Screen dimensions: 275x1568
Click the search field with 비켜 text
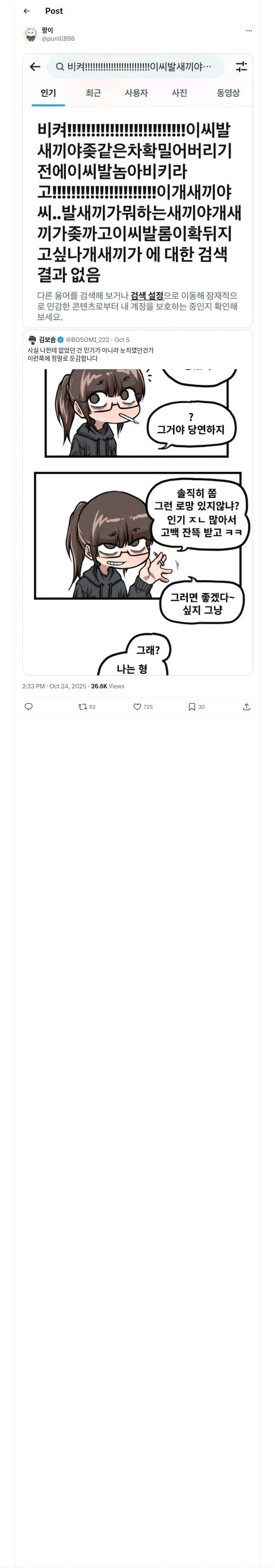coord(135,67)
